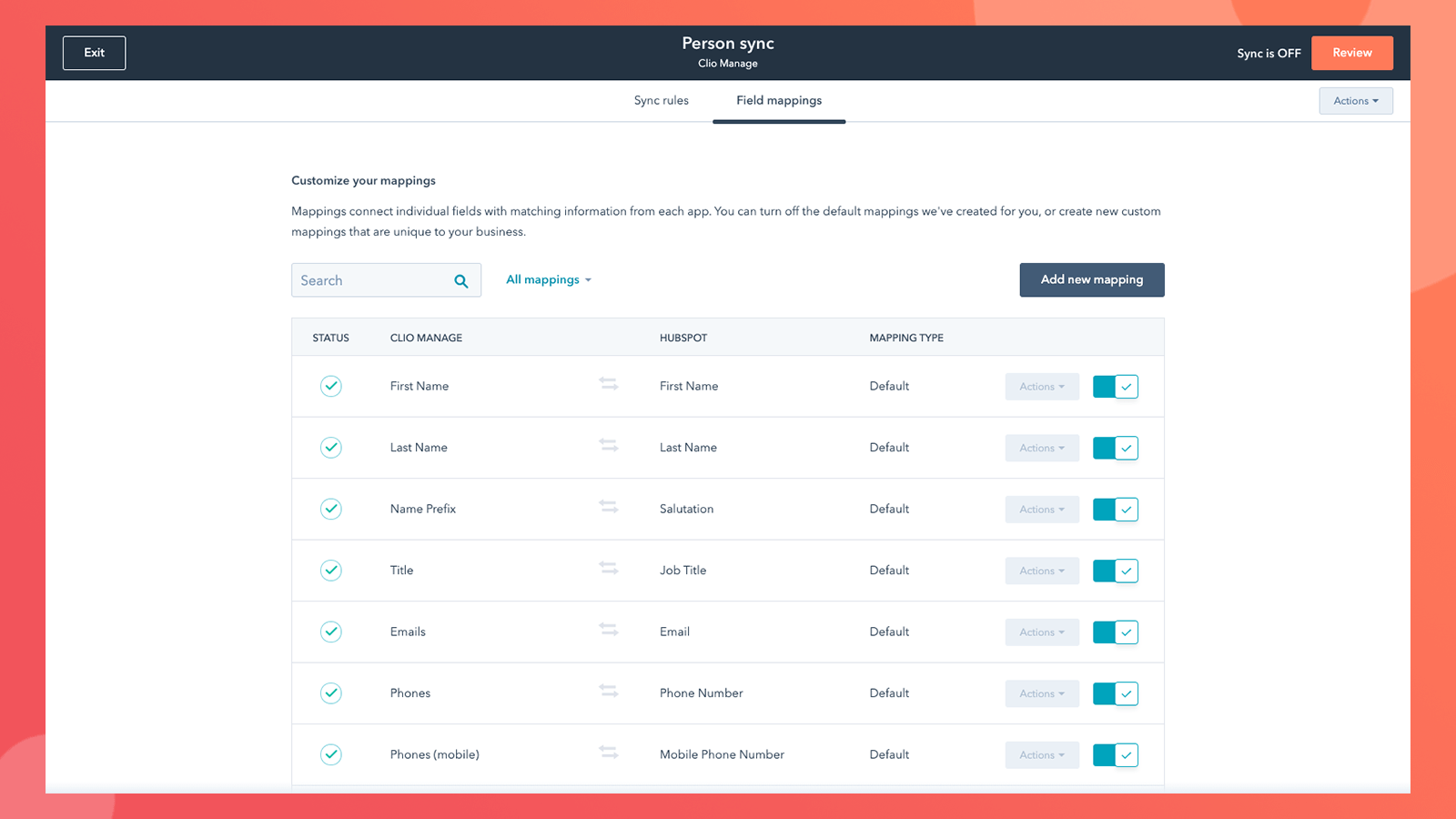Click the Title row status check icon
Viewport: 1456px width, 819px height.
331,571
